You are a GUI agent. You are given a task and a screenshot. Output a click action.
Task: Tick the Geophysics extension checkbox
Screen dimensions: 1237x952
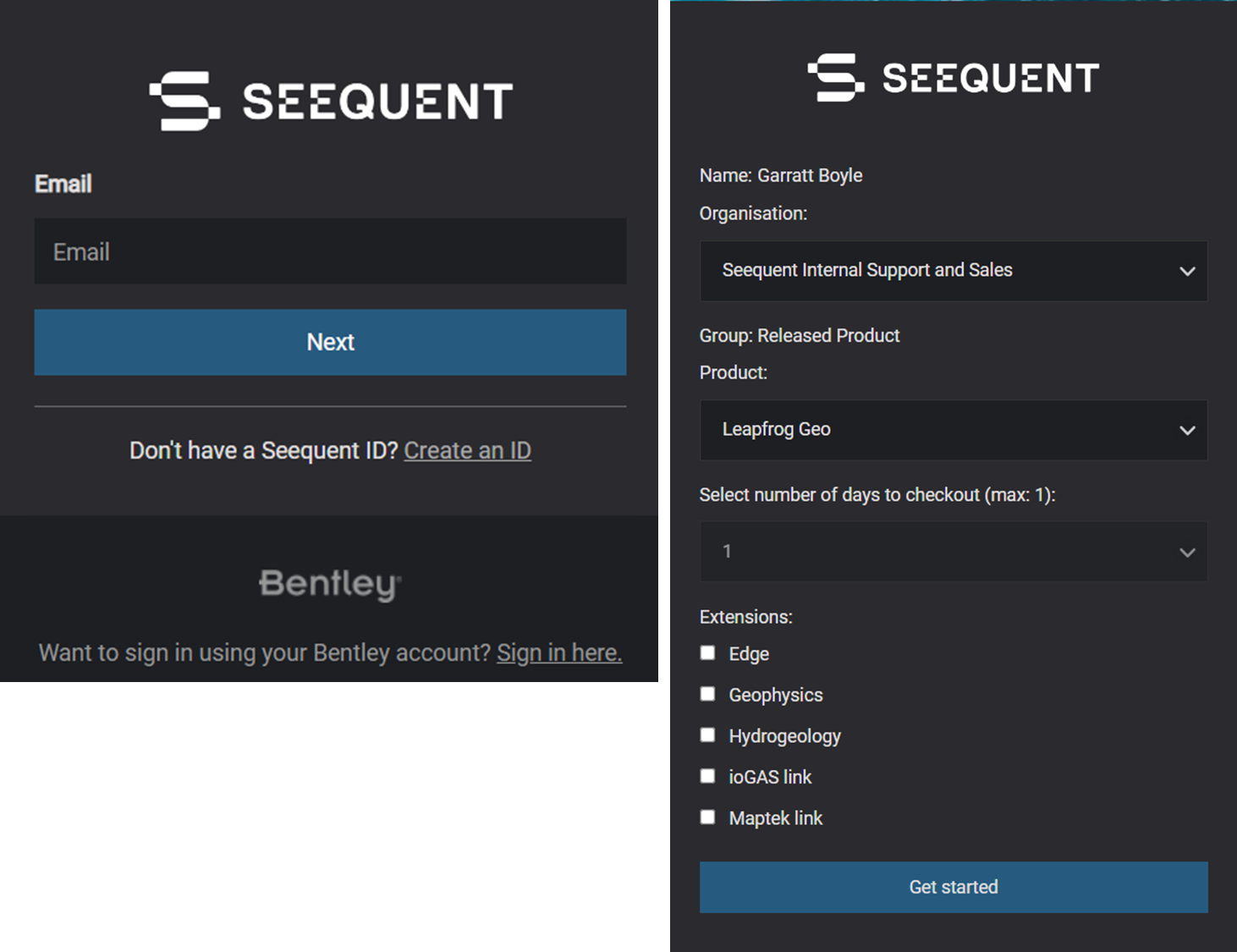point(708,694)
